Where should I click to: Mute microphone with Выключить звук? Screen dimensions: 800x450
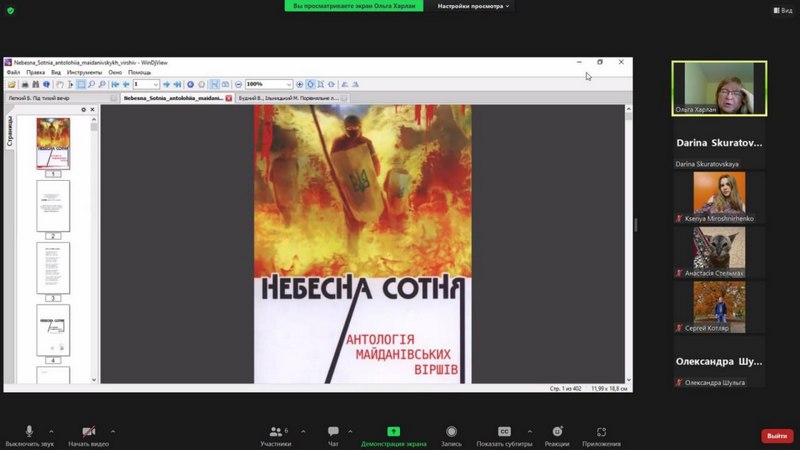(x=29, y=436)
